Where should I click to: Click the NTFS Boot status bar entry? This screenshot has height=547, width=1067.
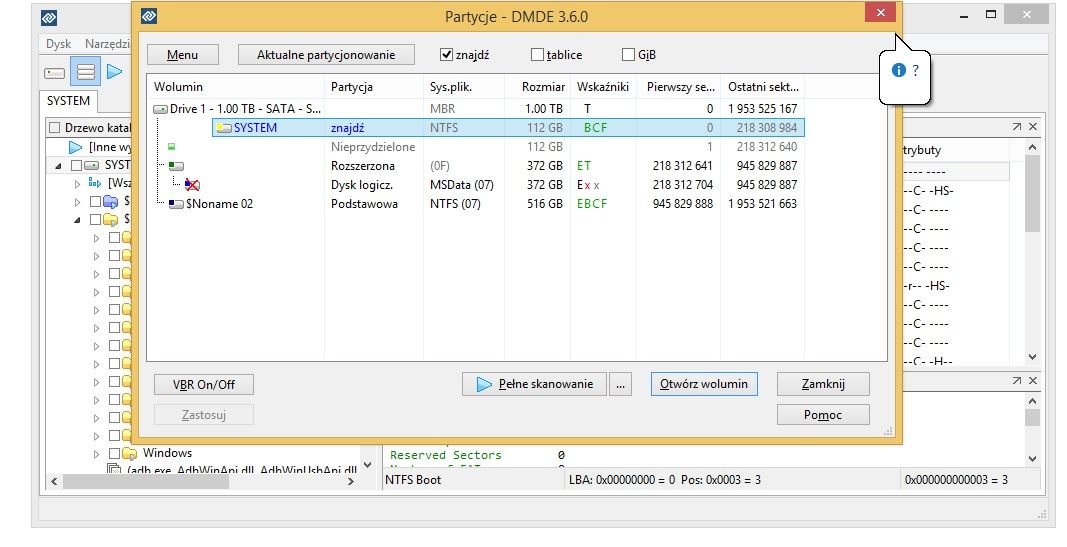pos(413,480)
